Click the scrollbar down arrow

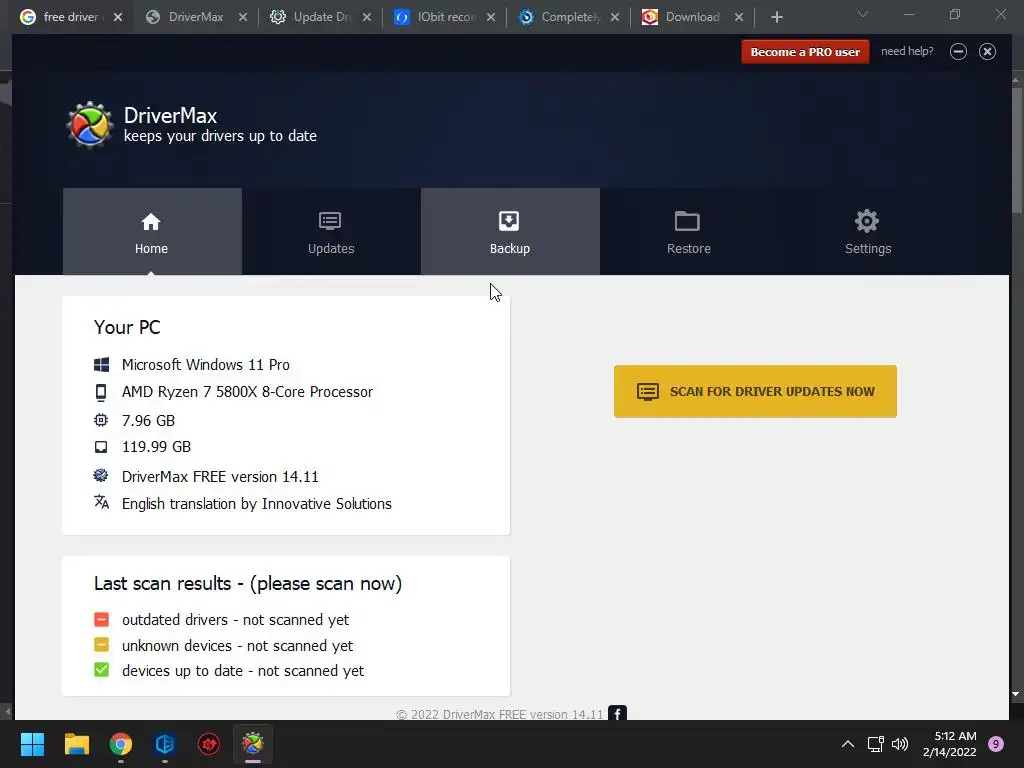click(x=1016, y=694)
